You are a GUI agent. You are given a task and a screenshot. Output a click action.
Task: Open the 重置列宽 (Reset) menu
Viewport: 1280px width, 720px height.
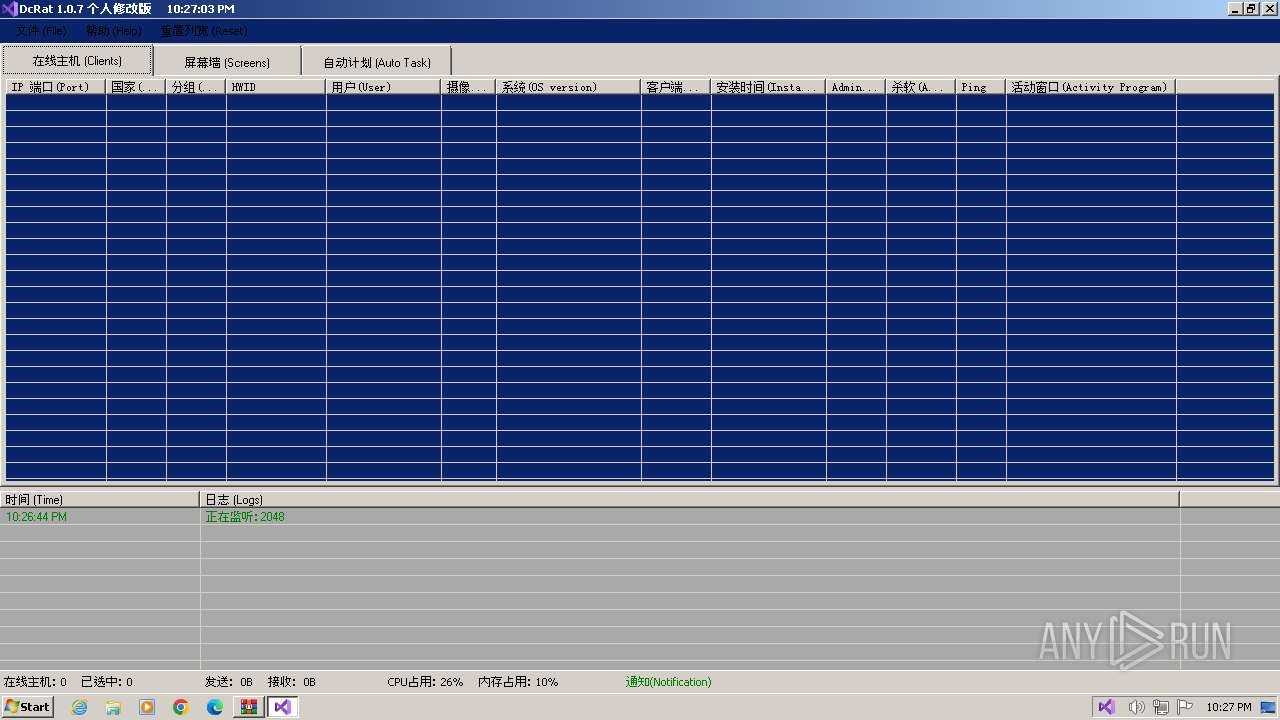(x=204, y=31)
